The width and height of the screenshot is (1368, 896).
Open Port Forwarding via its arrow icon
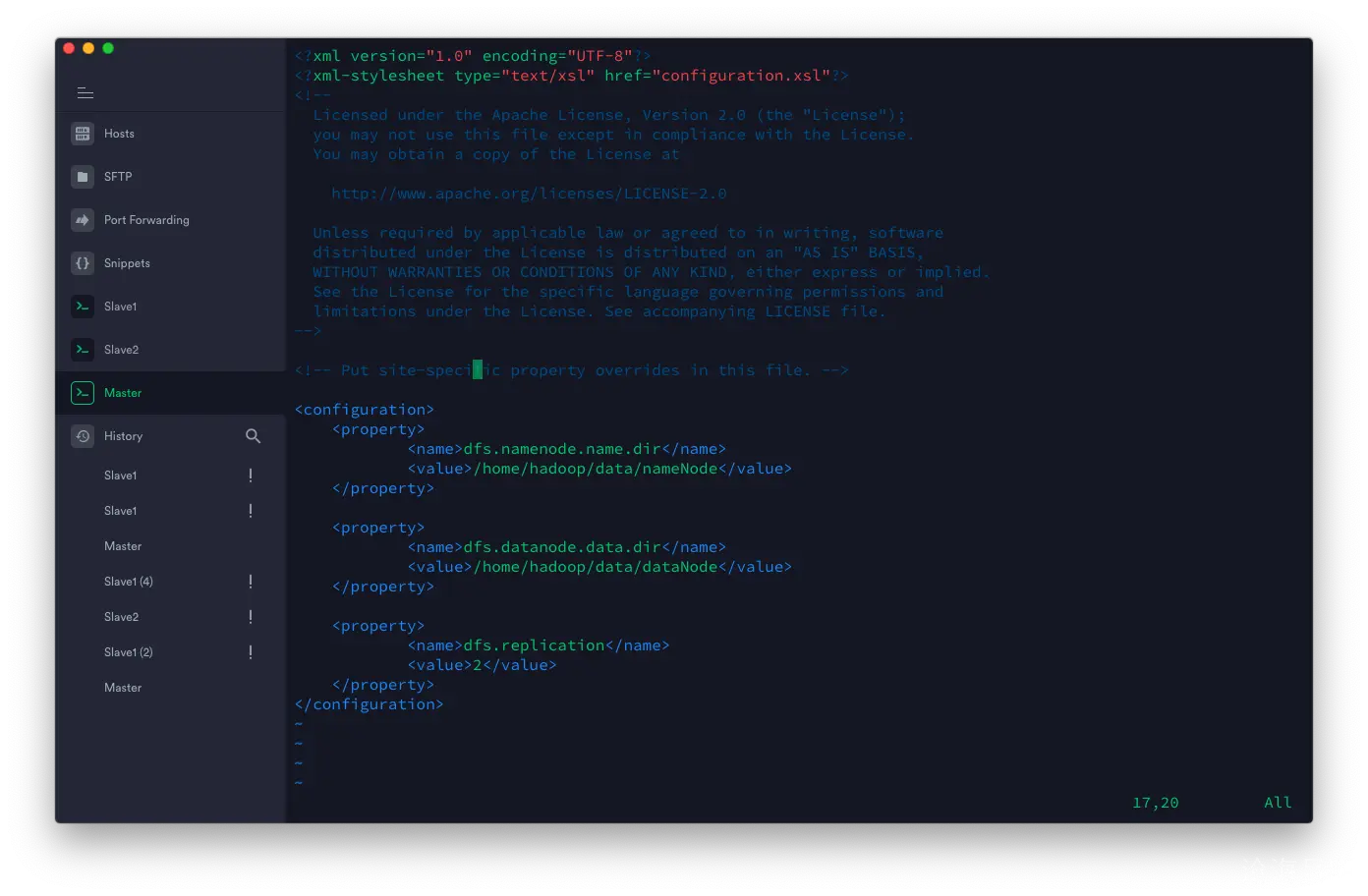pyautogui.click(x=83, y=220)
